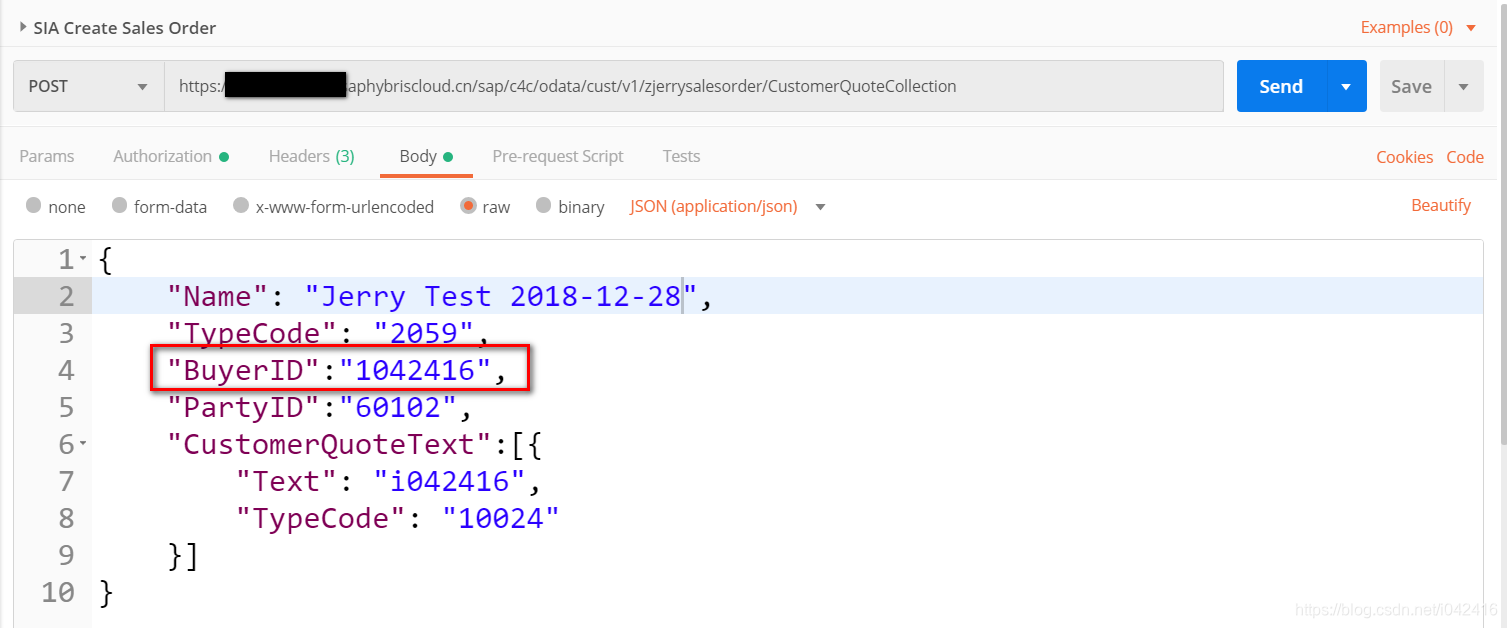Click the "Text" key on line 7

(288, 481)
